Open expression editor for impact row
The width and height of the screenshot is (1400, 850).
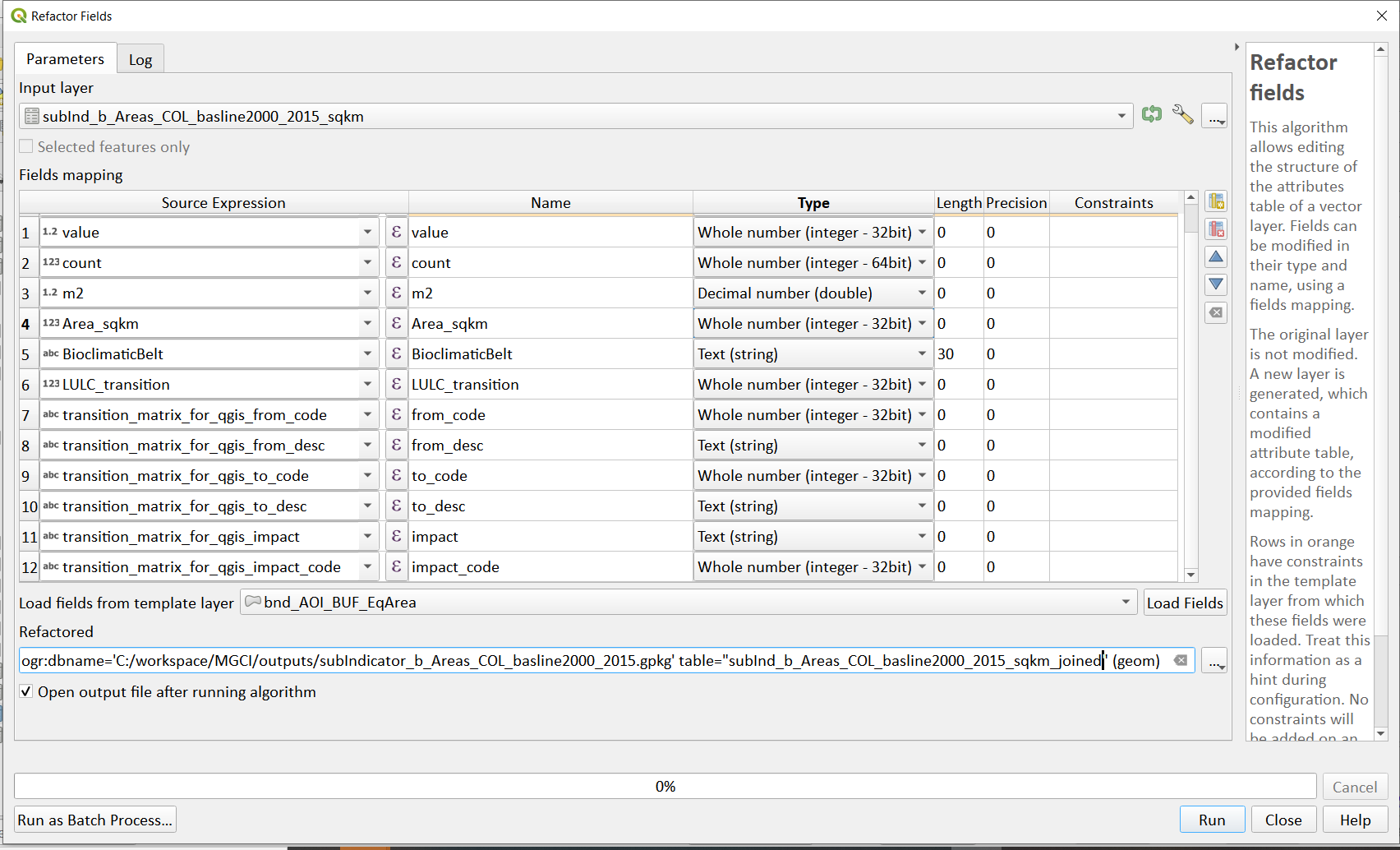(x=396, y=537)
